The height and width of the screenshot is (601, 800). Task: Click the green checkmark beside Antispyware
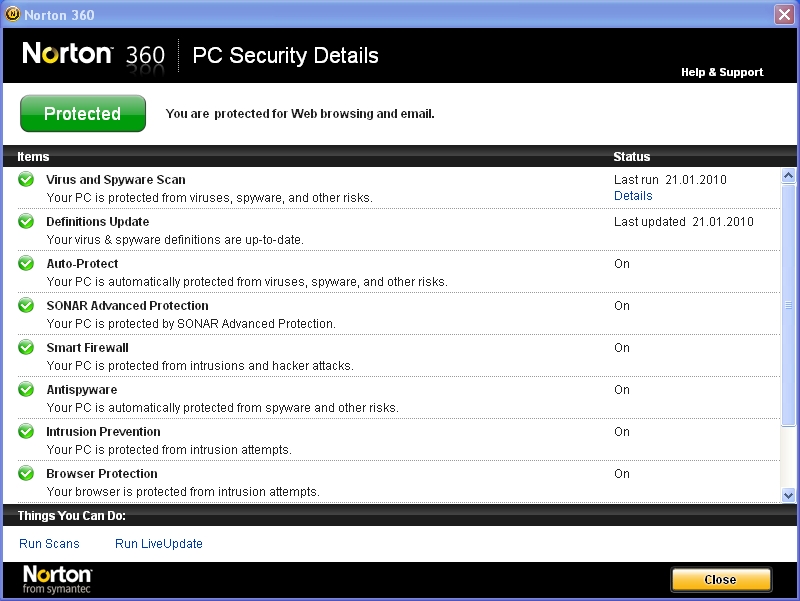[x=26, y=390]
